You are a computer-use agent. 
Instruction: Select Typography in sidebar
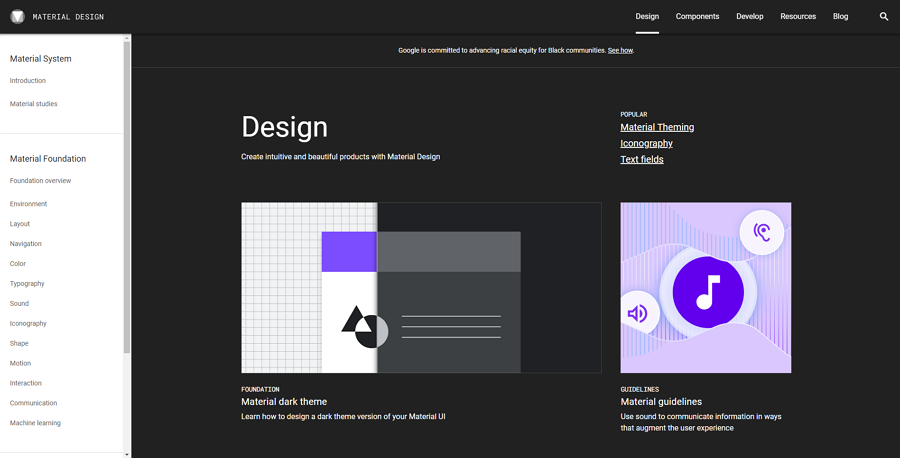click(27, 284)
